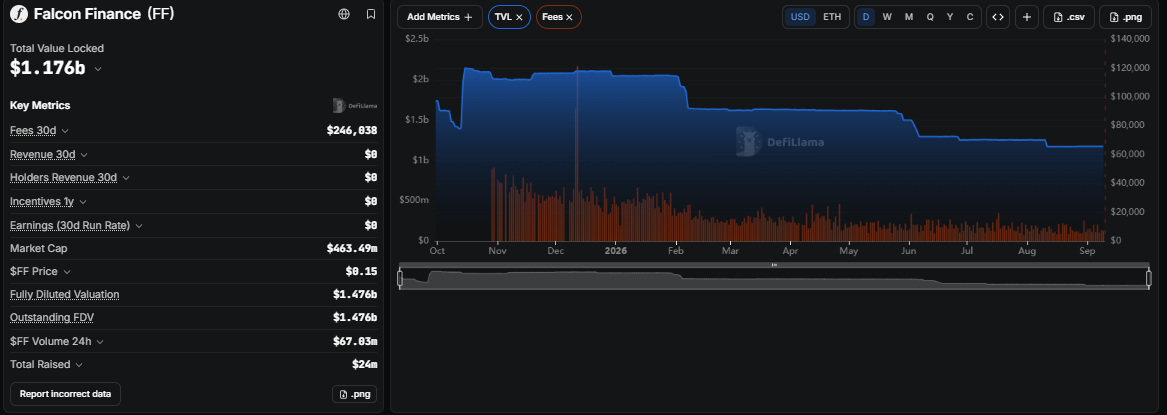
Task: Click the Market Cap label
Action: click(39, 248)
